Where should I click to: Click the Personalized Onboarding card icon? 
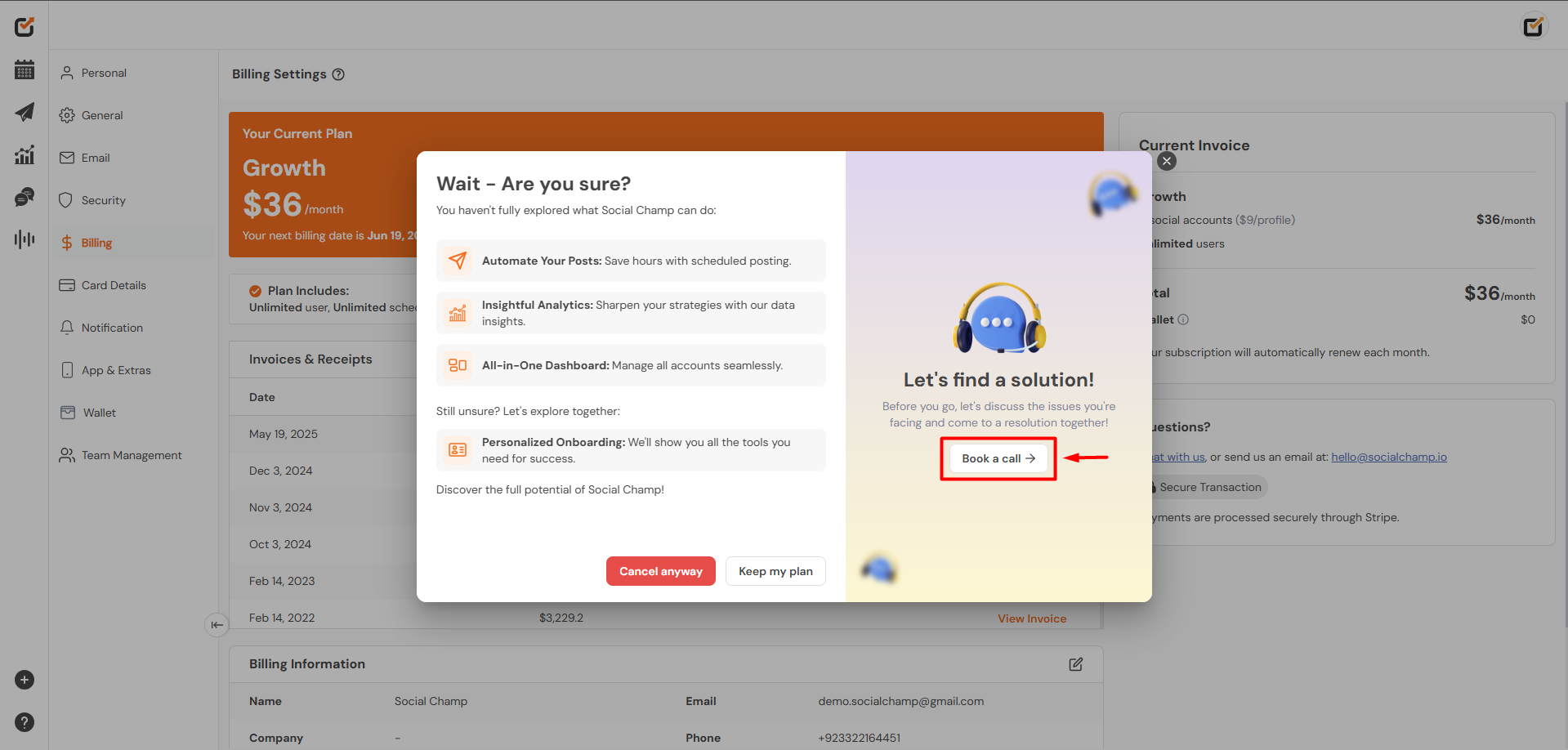pos(458,450)
